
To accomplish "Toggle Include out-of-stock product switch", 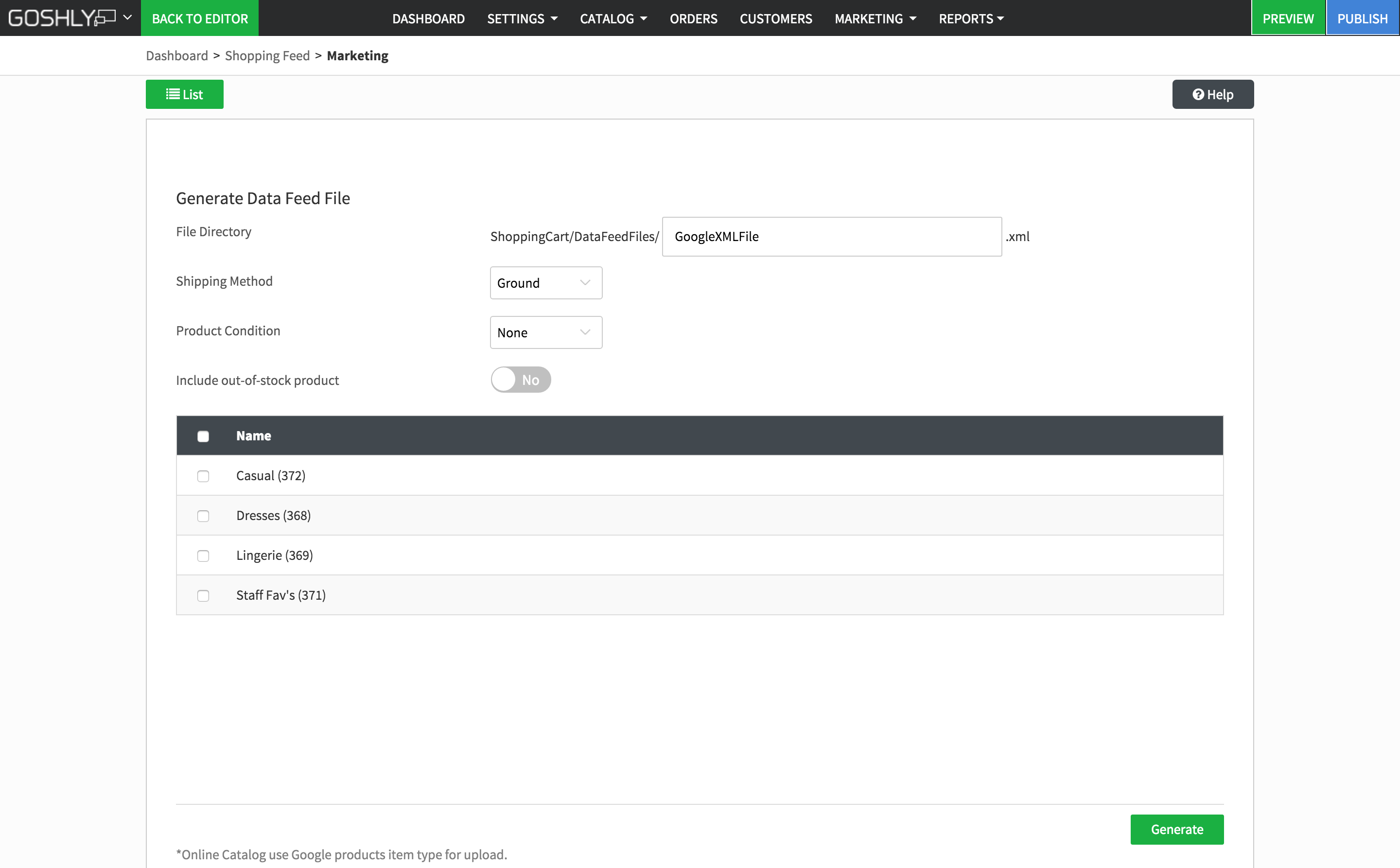I will coord(520,380).
